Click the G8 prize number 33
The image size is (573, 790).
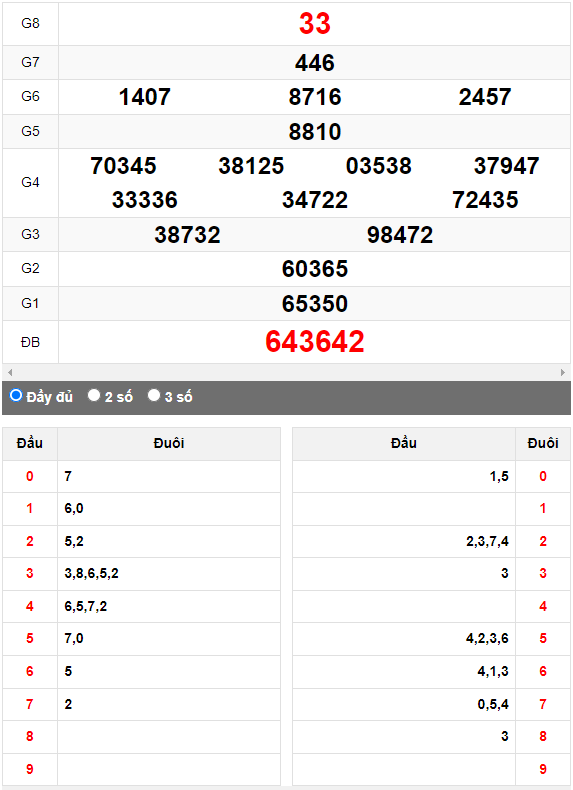[x=315, y=24]
